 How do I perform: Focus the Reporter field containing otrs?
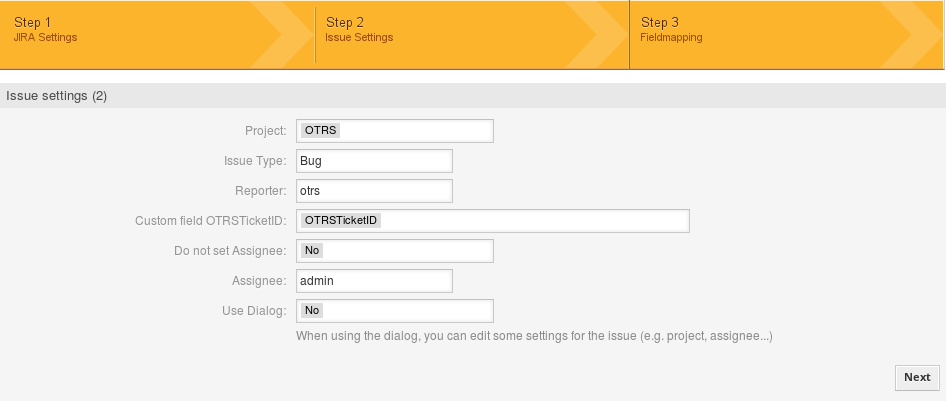coord(374,191)
